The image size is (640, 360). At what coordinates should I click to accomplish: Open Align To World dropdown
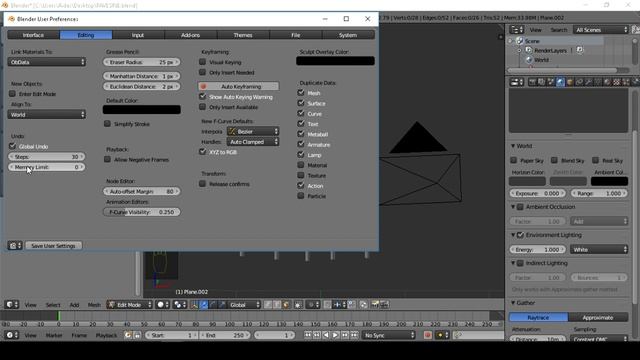click(x=47, y=114)
